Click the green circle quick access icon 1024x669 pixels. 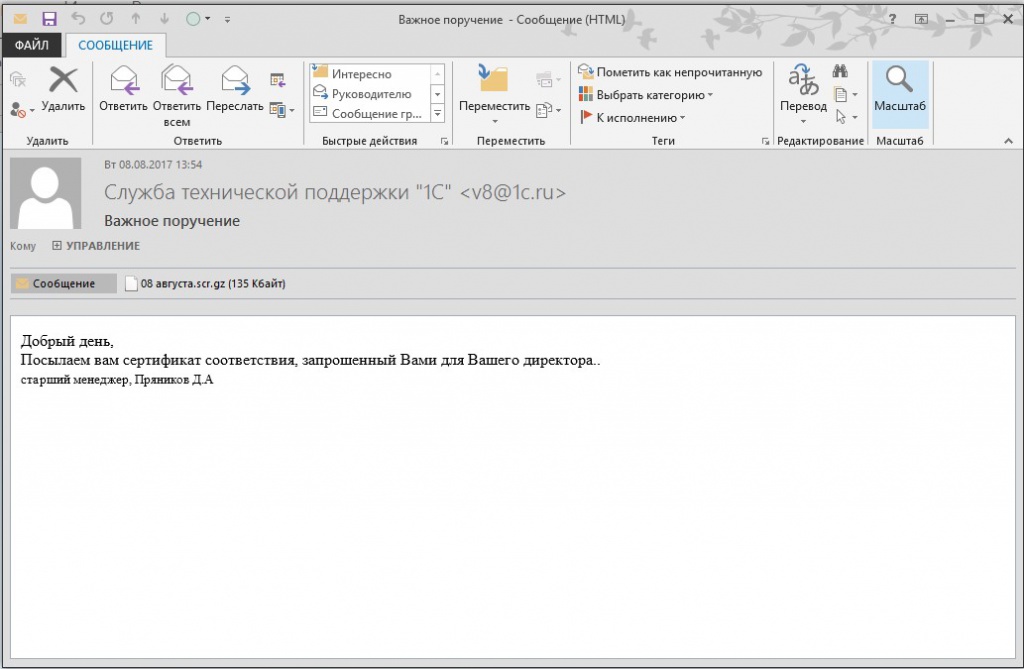pos(193,19)
